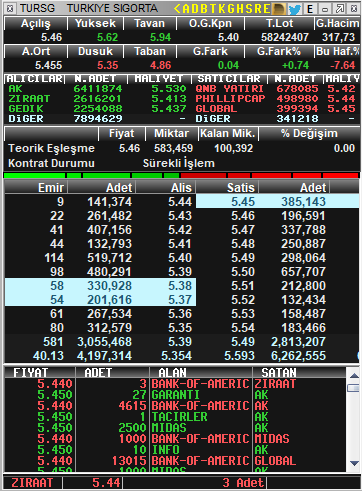Select the ZIRAAT buyer row with 2616201
Image resolution: width=362 pixels, height=491 pixels.
click(x=97, y=99)
